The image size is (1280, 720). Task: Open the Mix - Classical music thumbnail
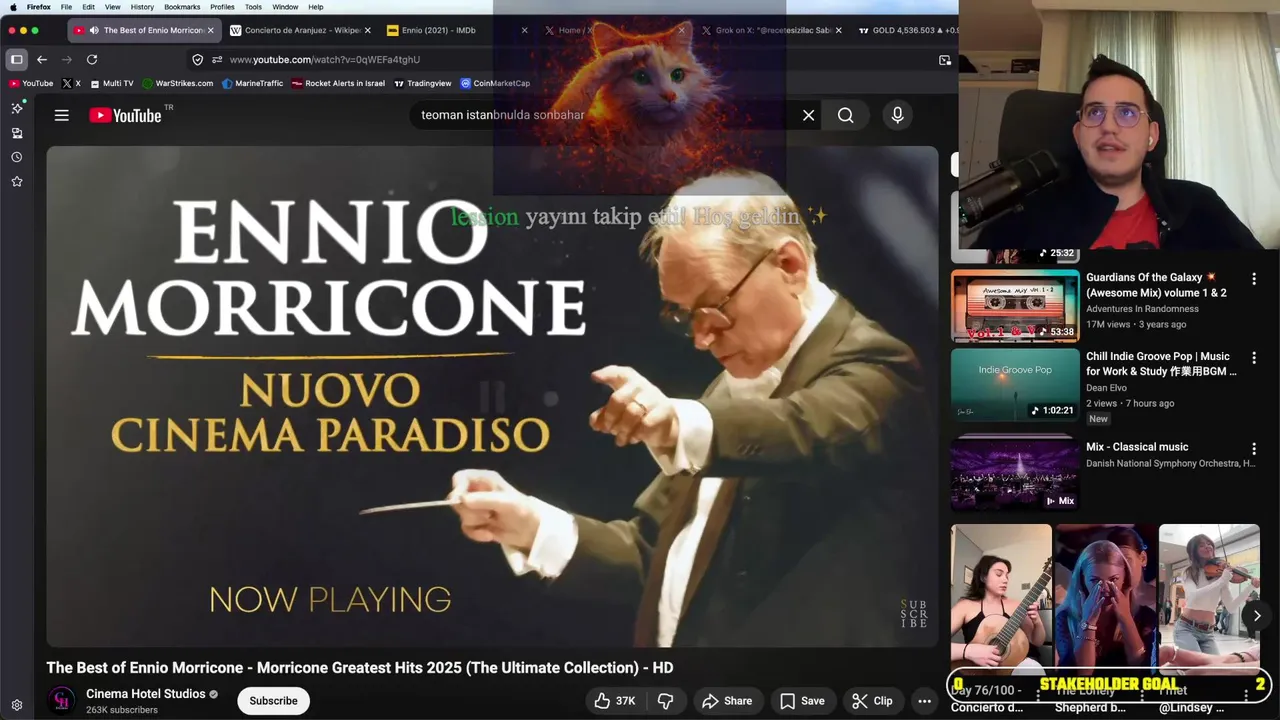(x=1015, y=475)
